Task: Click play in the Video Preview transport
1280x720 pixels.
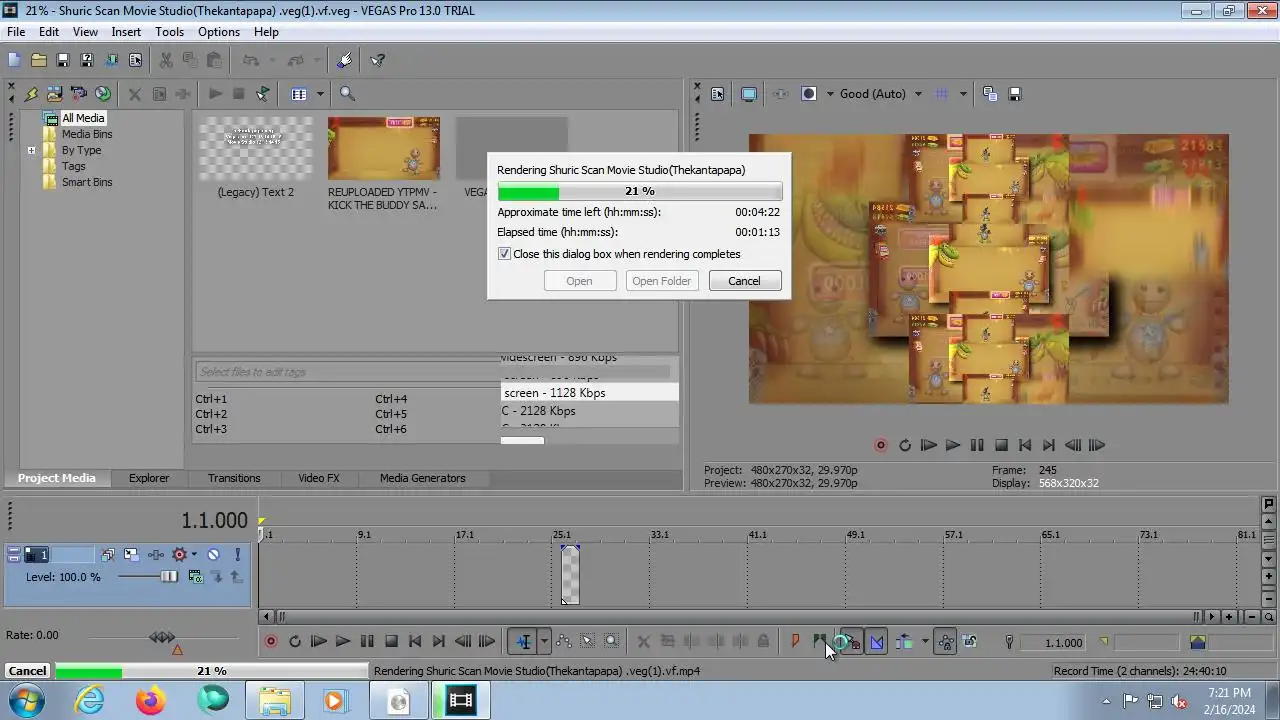Action: tap(953, 445)
